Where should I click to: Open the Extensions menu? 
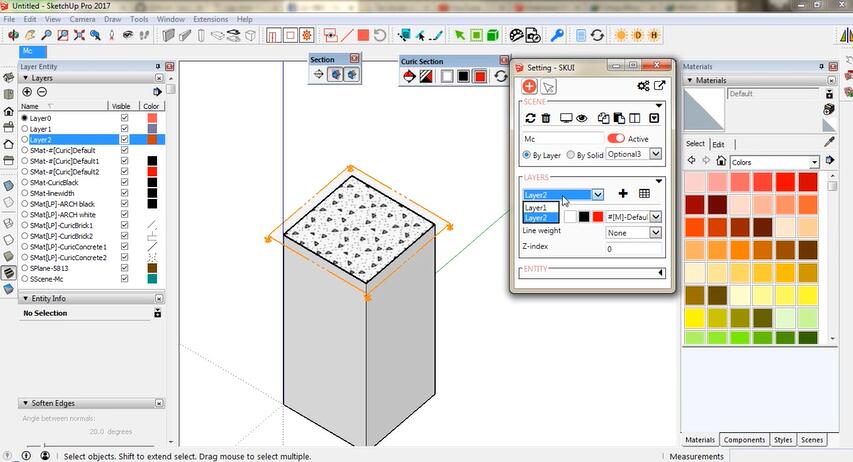pos(210,19)
